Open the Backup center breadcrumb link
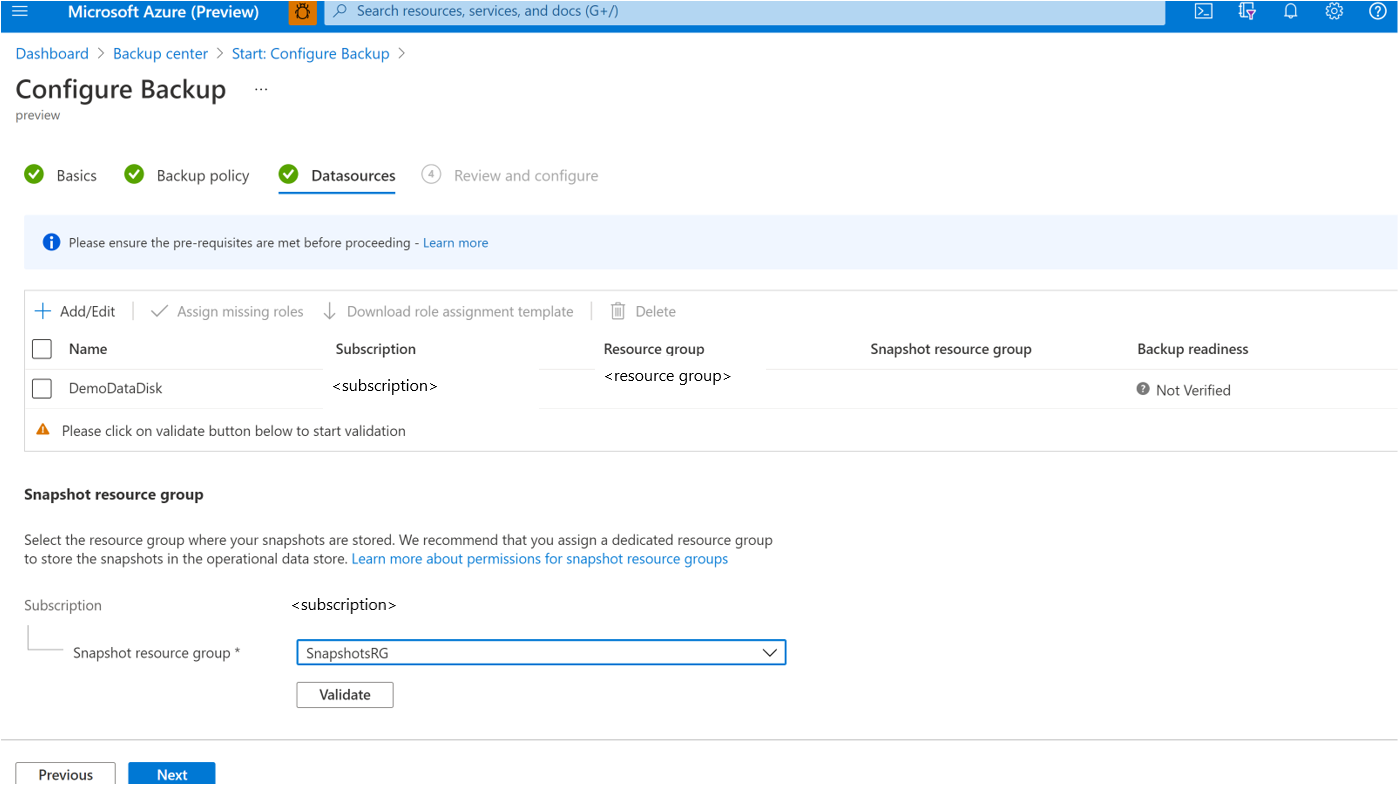1398x785 pixels. 160,53
